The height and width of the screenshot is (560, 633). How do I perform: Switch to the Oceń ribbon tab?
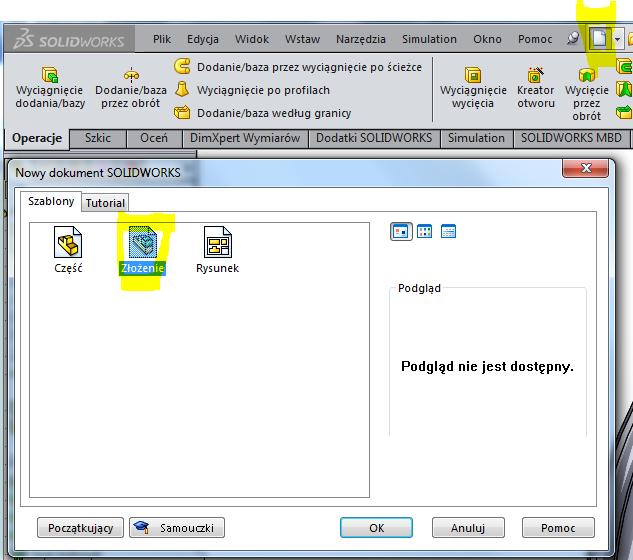click(154, 138)
